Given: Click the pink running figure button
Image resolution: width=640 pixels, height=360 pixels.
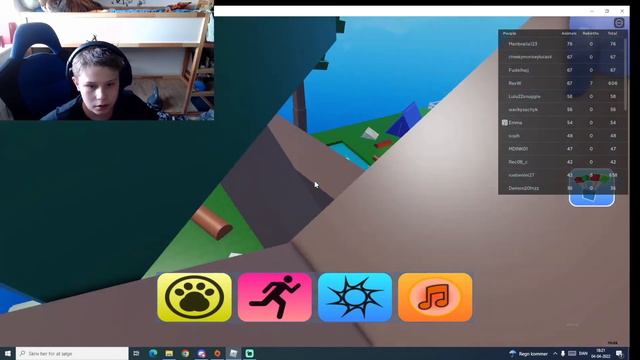Looking at the screenshot, I should (x=275, y=298).
